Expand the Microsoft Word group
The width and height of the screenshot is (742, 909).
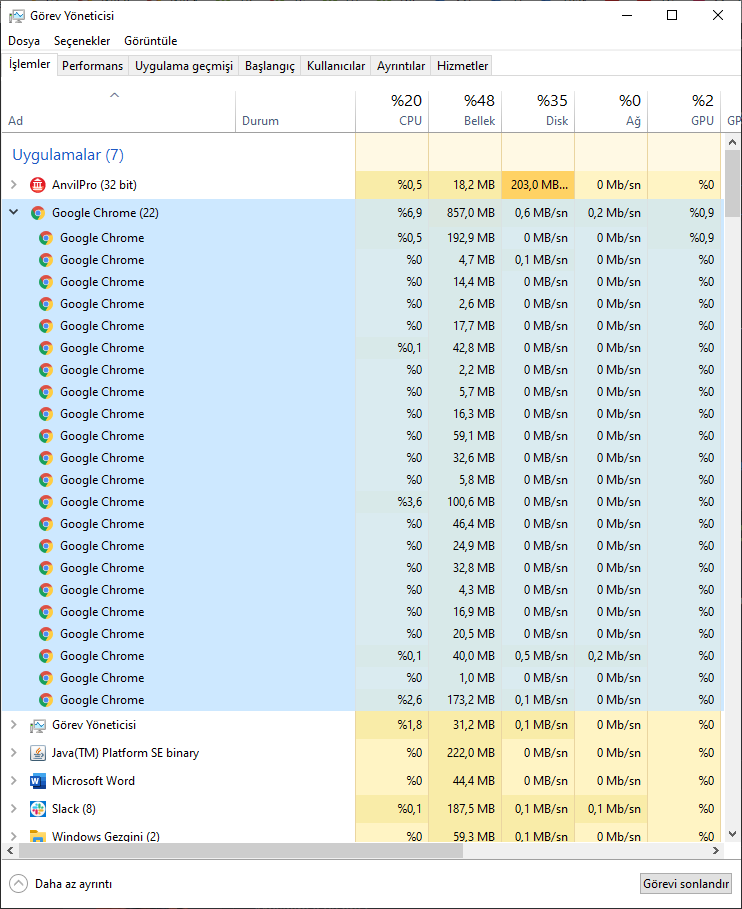pyautogui.click(x=14, y=781)
